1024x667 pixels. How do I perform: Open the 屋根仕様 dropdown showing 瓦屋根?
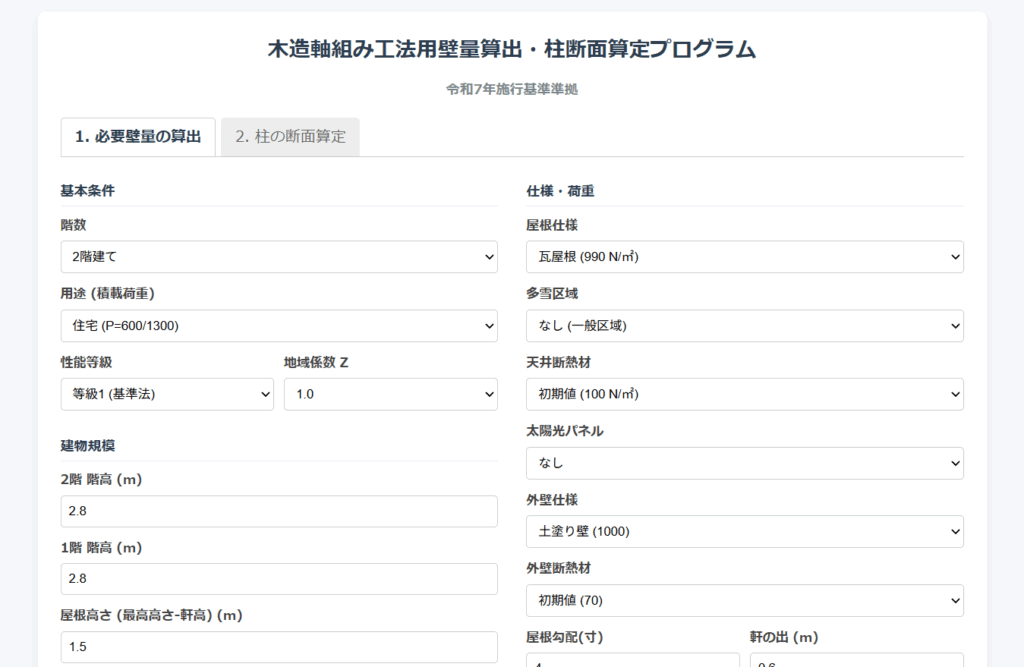[744, 257]
